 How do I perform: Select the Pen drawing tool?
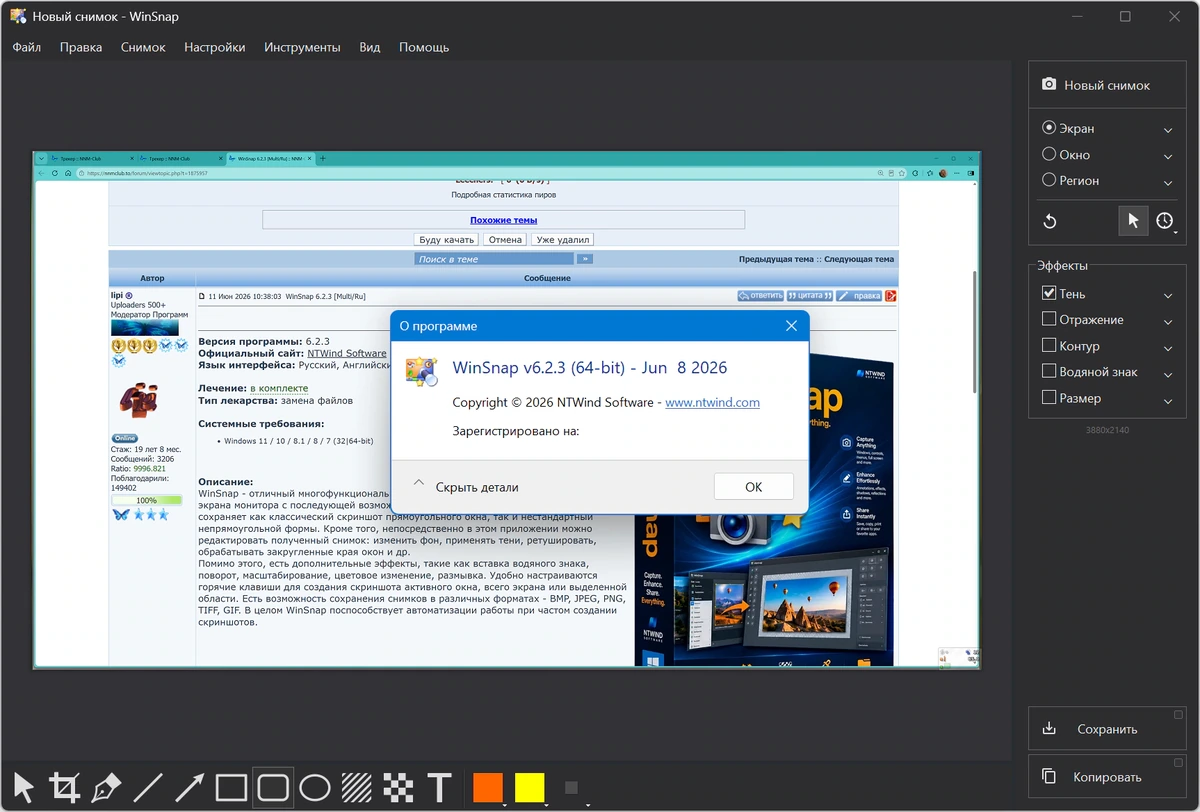pos(106,788)
